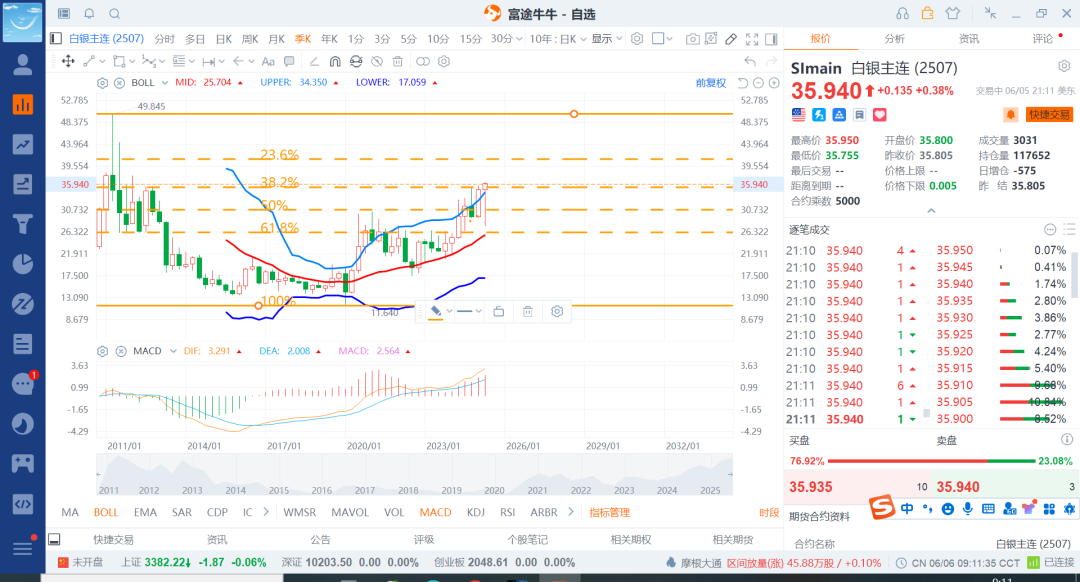Open the markets trend-line sidebar icon
Screen dimensions: 1080x582
pos(23,144)
